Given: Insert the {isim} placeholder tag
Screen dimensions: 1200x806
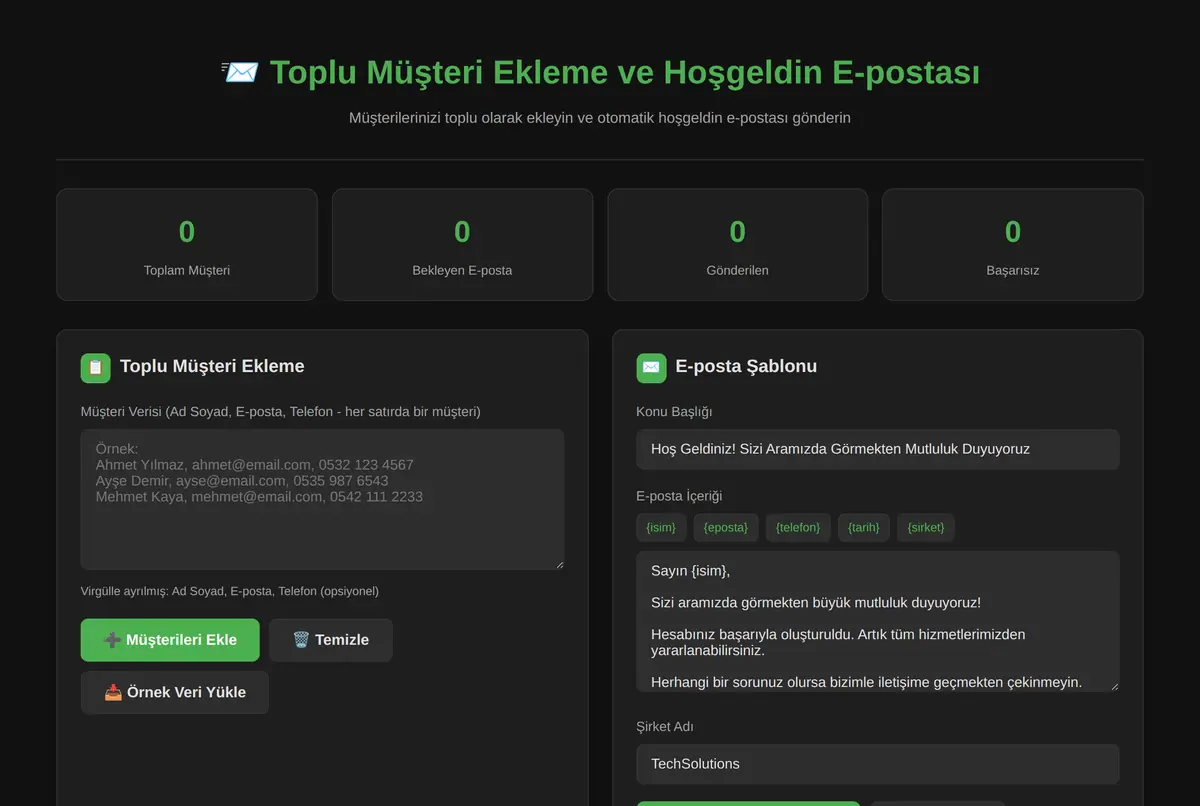Looking at the screenshot, I should point(661,527).
